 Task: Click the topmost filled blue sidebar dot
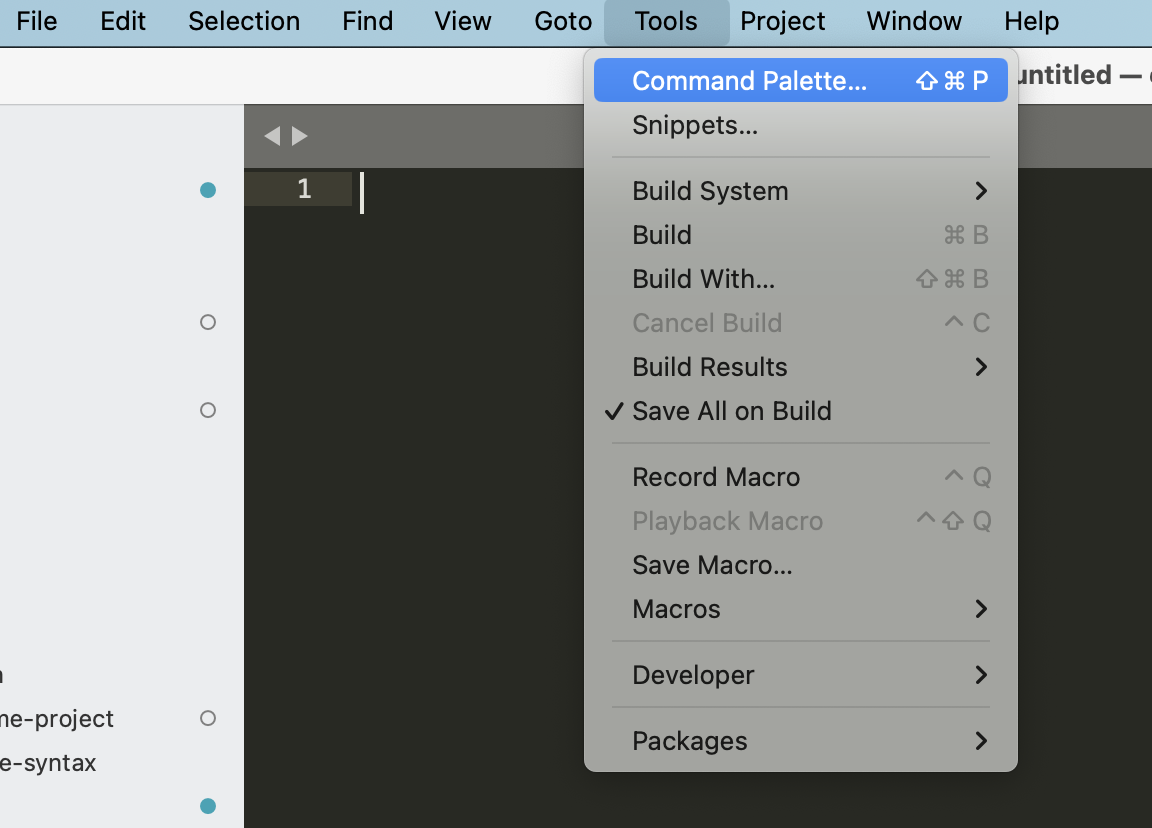coord(208,190)
